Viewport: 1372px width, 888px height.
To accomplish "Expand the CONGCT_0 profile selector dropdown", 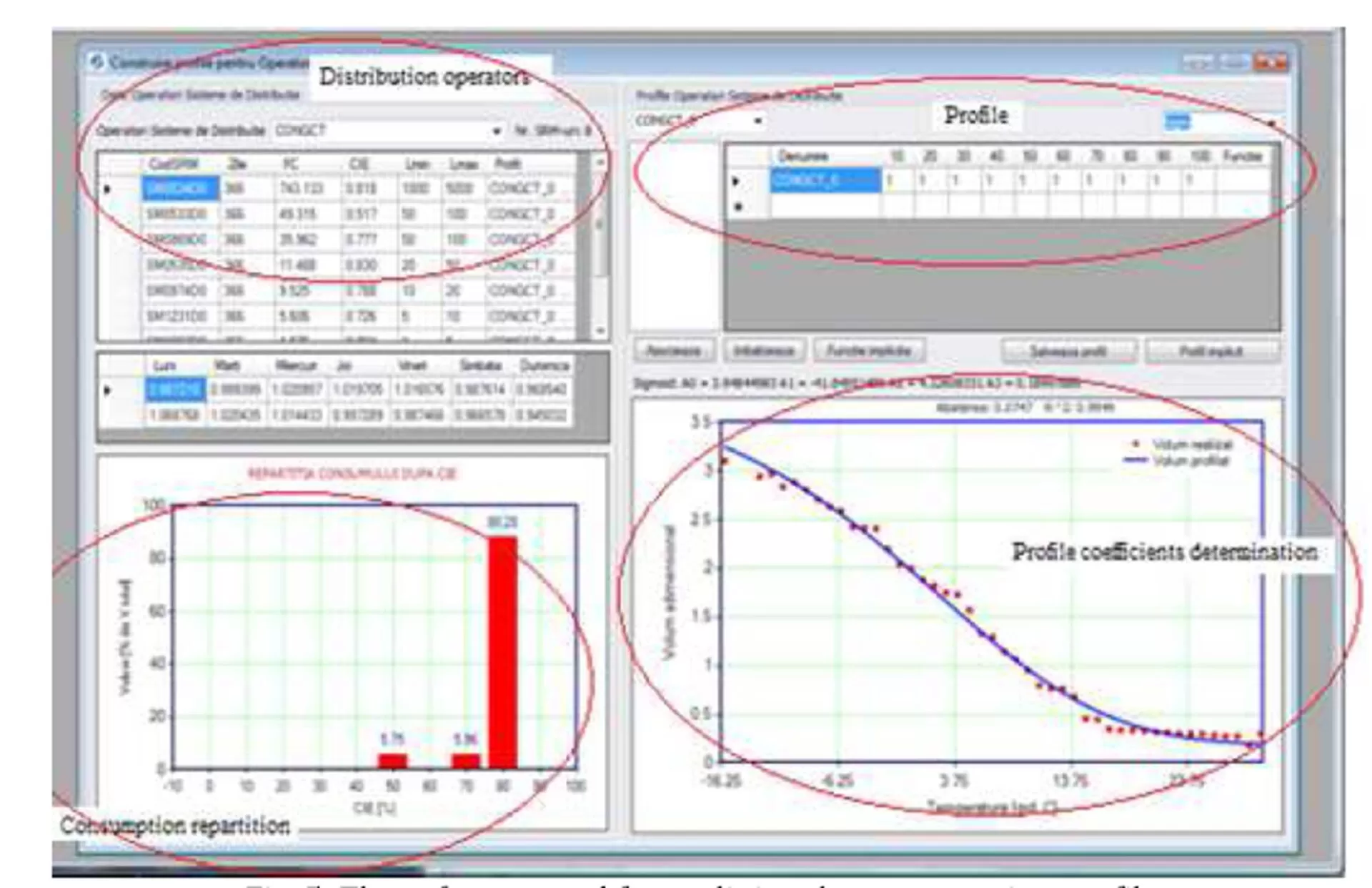I will tap(757, 121).
